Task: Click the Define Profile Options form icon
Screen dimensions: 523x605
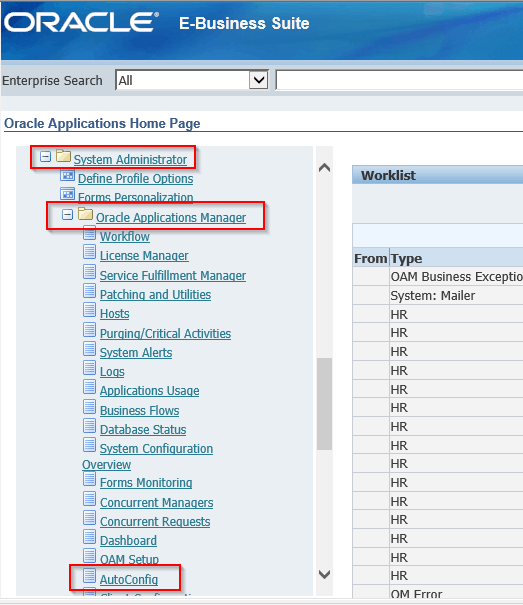Action: (68, 176)
